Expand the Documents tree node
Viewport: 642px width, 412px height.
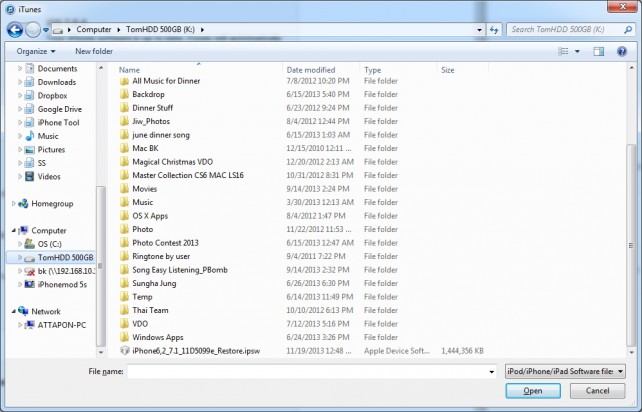point(20,68)
